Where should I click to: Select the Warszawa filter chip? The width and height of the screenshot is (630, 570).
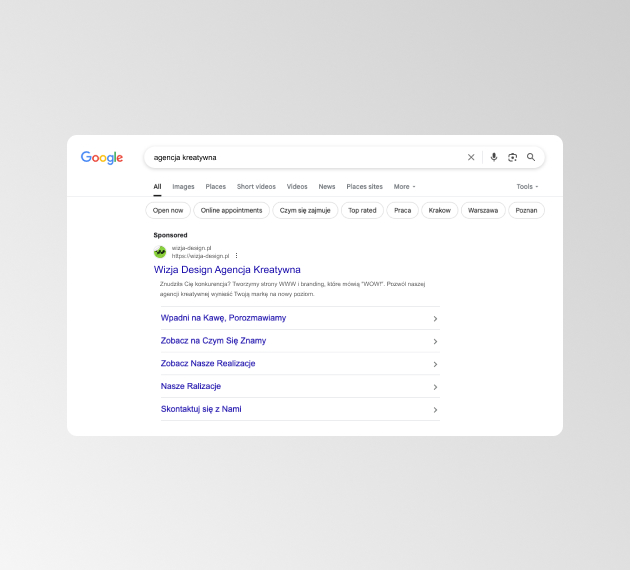click(483, 210)
